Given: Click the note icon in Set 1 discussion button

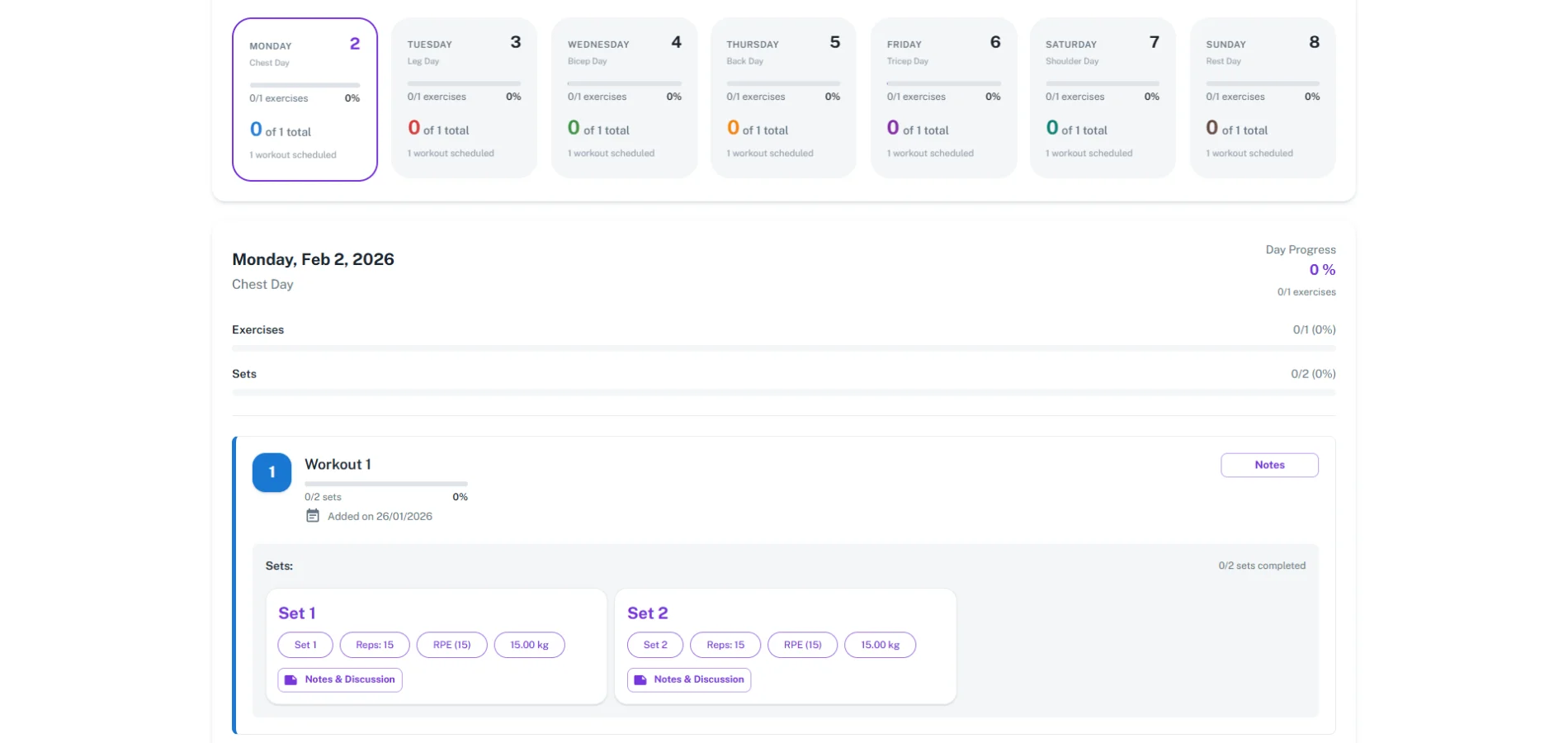Looking at the screenshot, I should (x=290, y=679).
